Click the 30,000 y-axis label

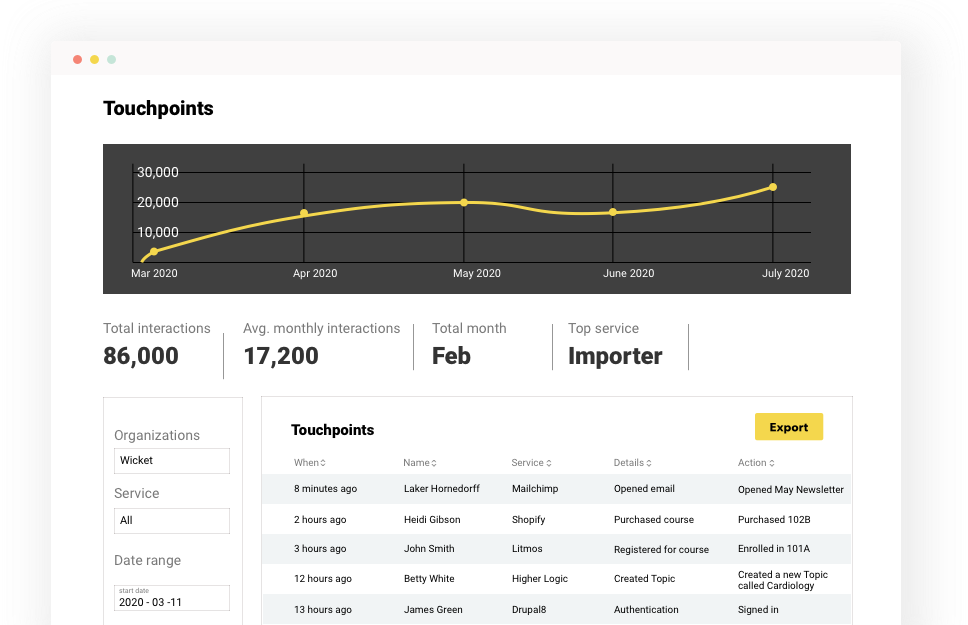157,172
